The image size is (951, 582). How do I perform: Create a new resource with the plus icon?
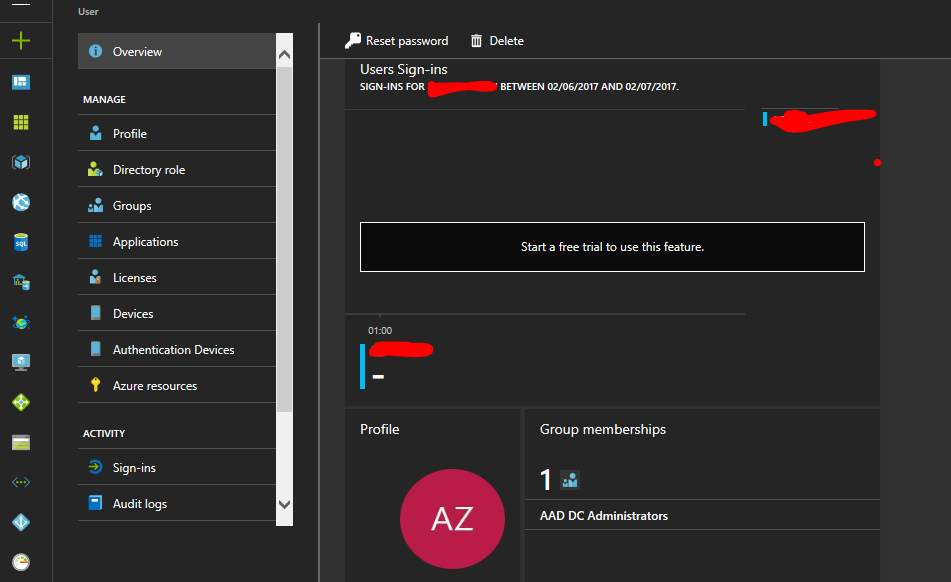point(21,42)
